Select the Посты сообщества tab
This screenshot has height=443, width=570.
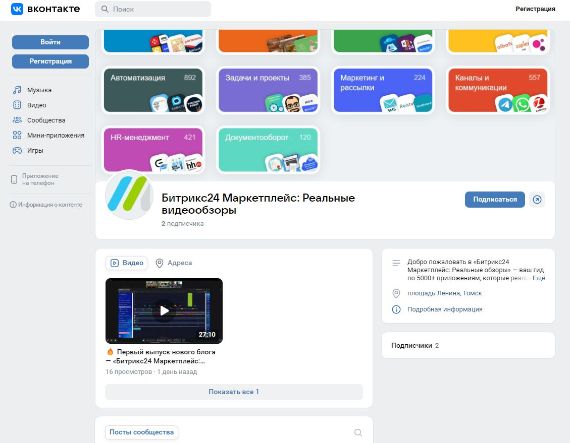(142, 432)
